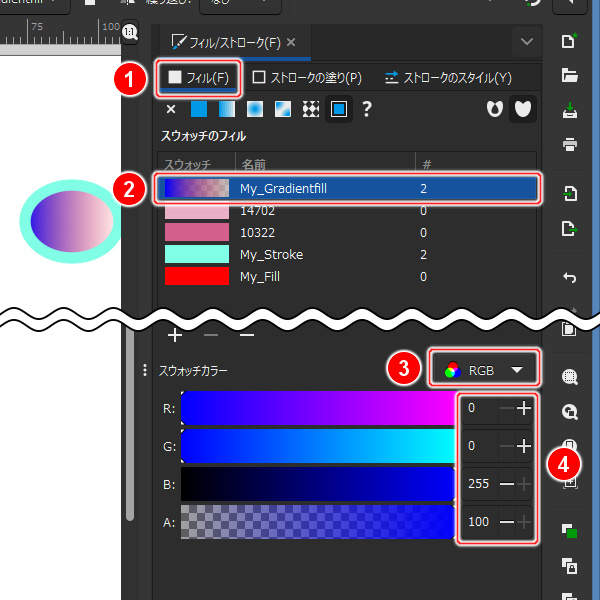Click the zoom to selection icon
The image size is (600, 600).
[x=569, y=377]
